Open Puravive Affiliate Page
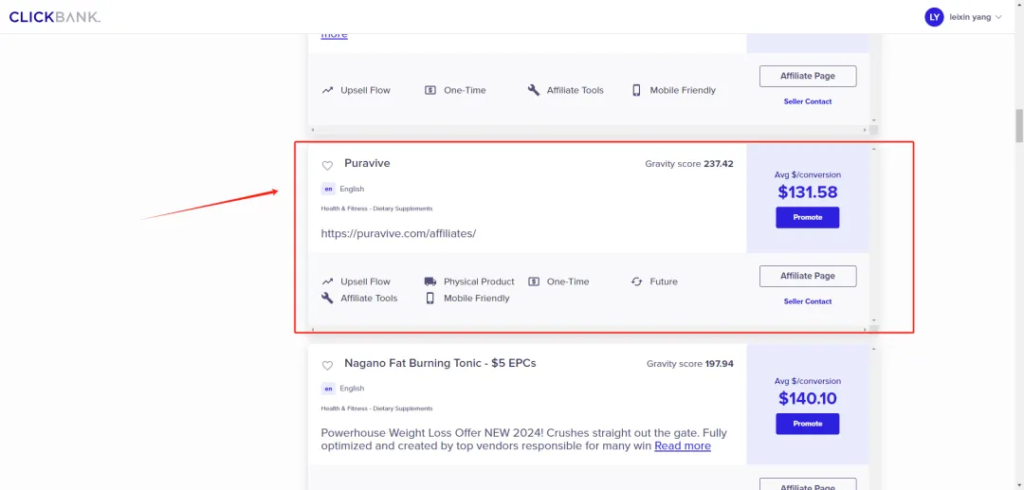This screenshot has width=1024, height=490. click(x=808, y=276)
